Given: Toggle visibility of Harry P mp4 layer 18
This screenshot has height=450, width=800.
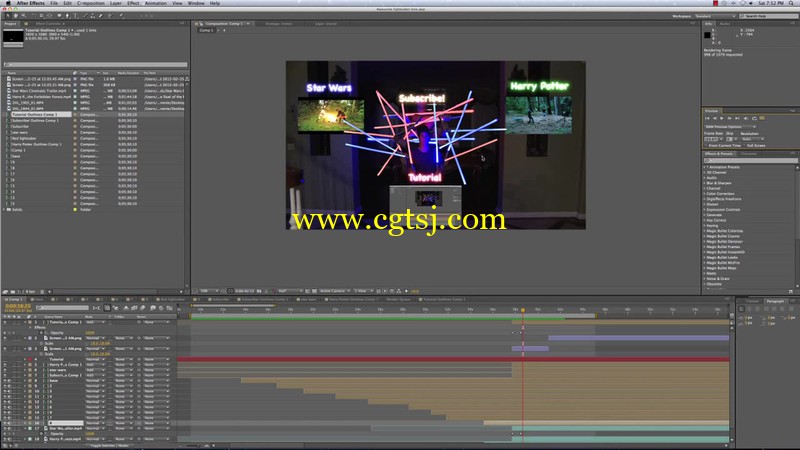Looking at the screenshot, I should (5, 439).
